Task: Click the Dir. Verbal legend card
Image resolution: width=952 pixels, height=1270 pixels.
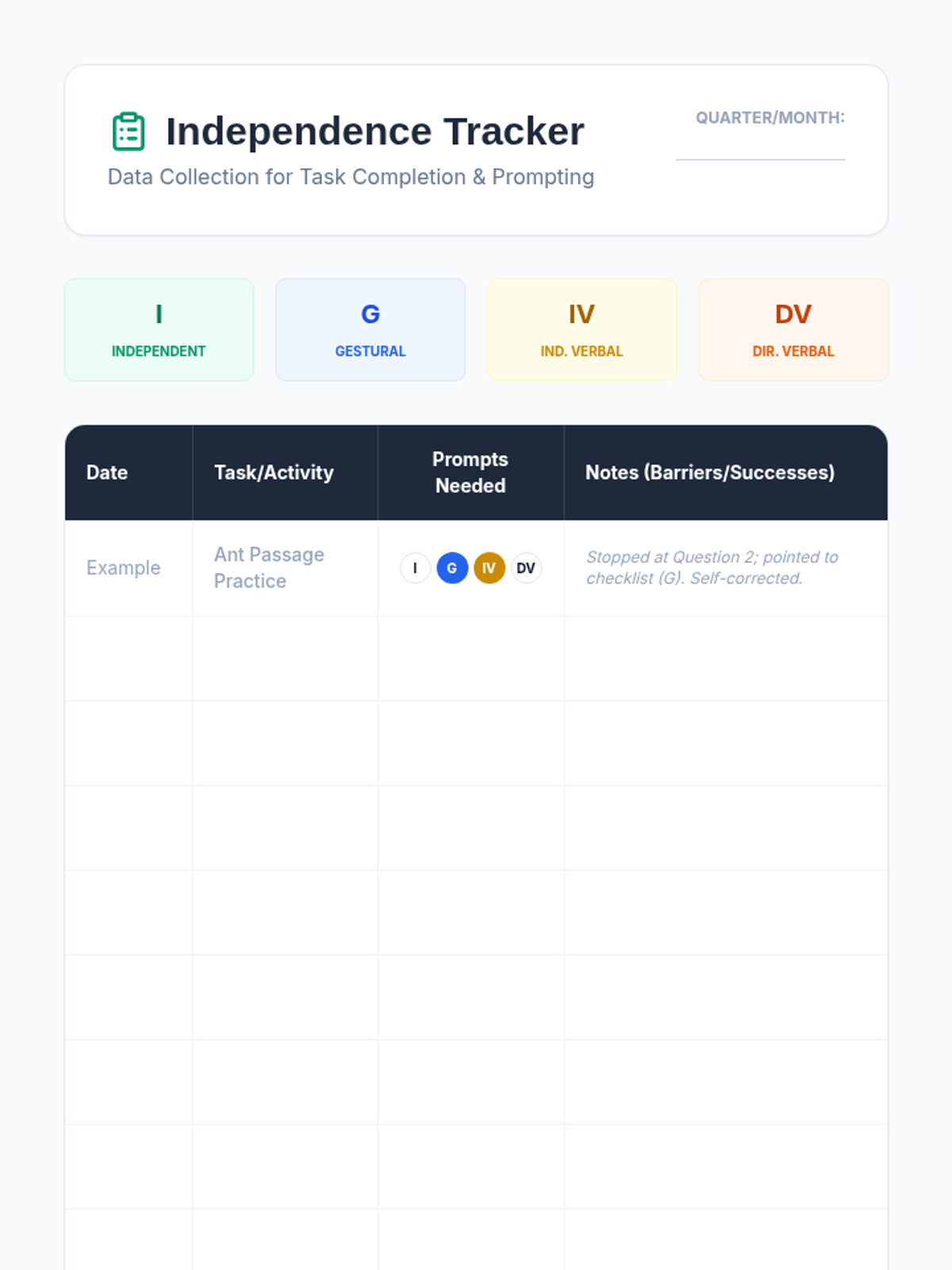Action: point(793,329)
